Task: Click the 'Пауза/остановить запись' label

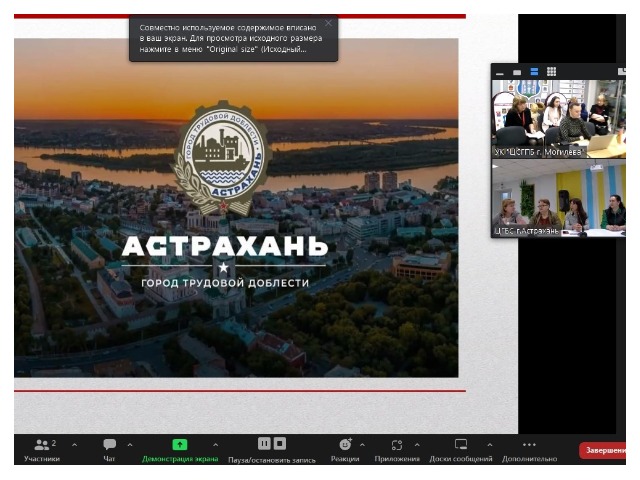Action: pyautogui.click(x=272, y=460)
